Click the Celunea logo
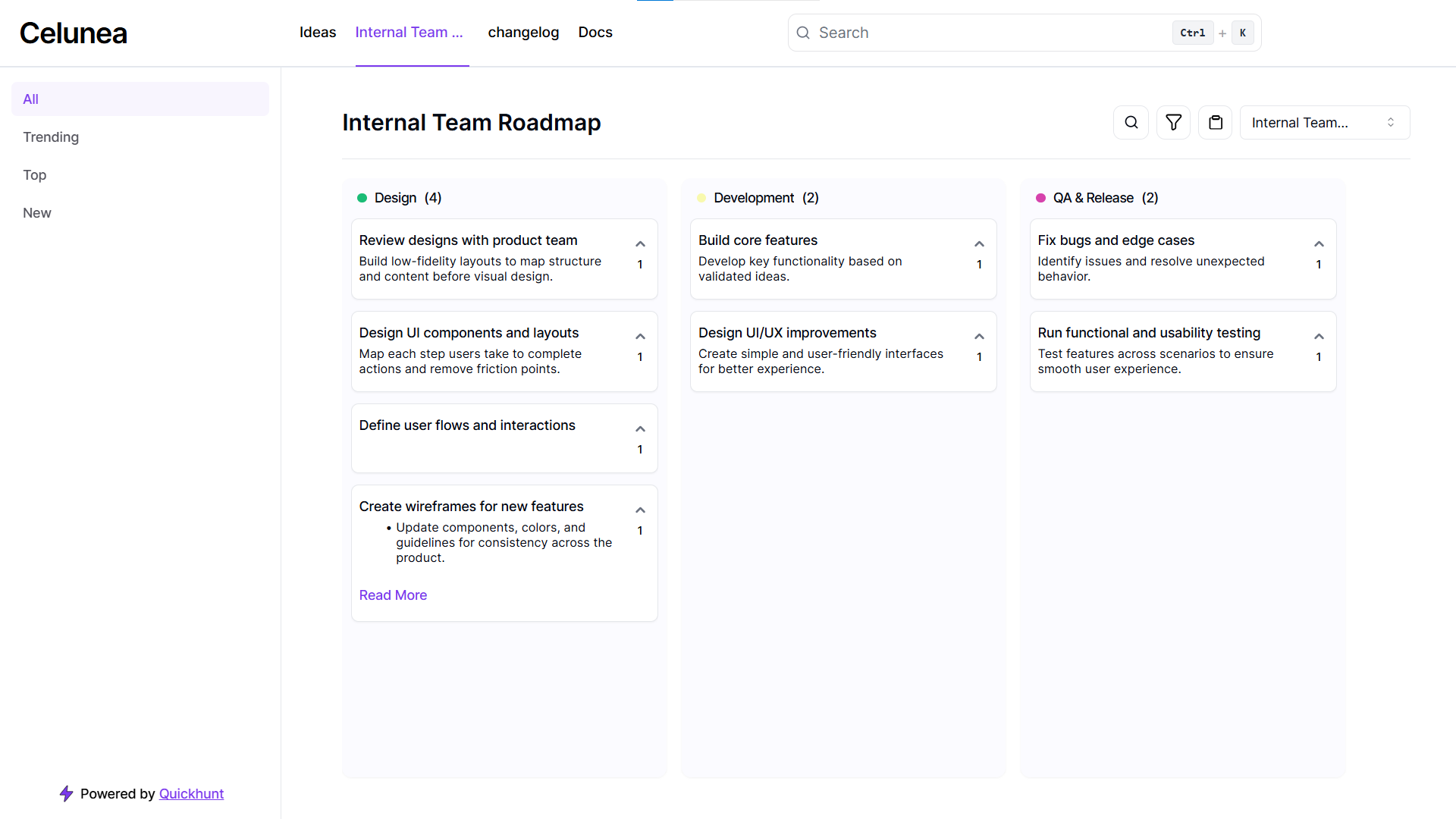 pyautogui.click(x=74, y=33)
